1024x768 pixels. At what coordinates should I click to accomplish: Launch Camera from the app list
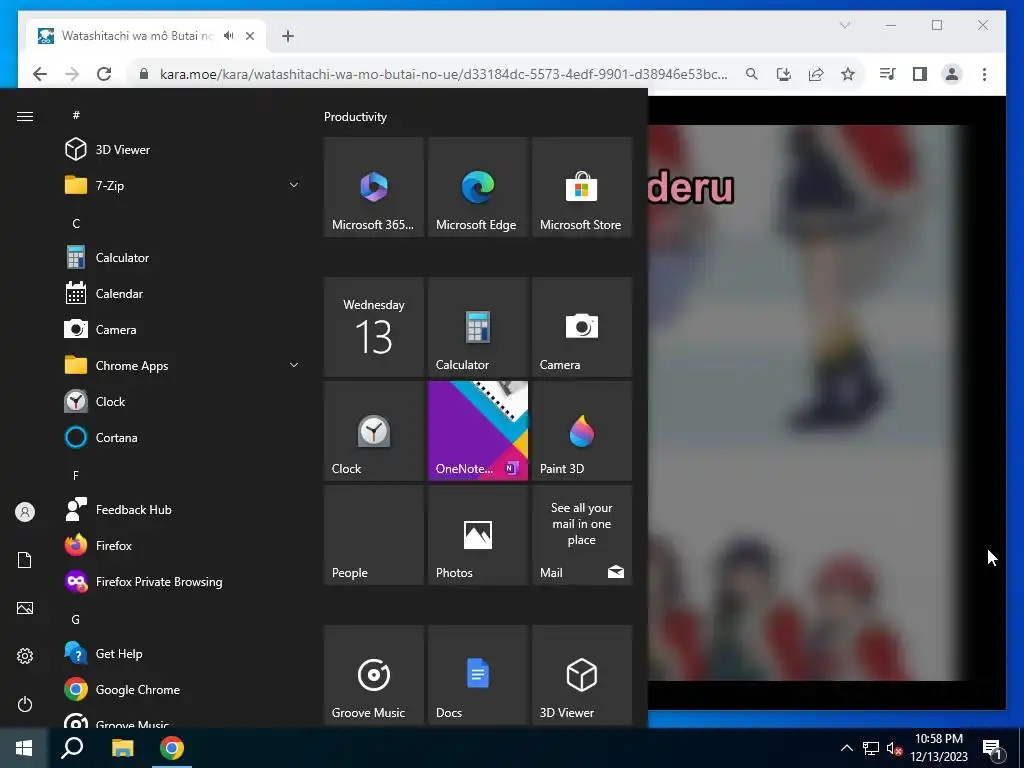(x=182, y=329)
